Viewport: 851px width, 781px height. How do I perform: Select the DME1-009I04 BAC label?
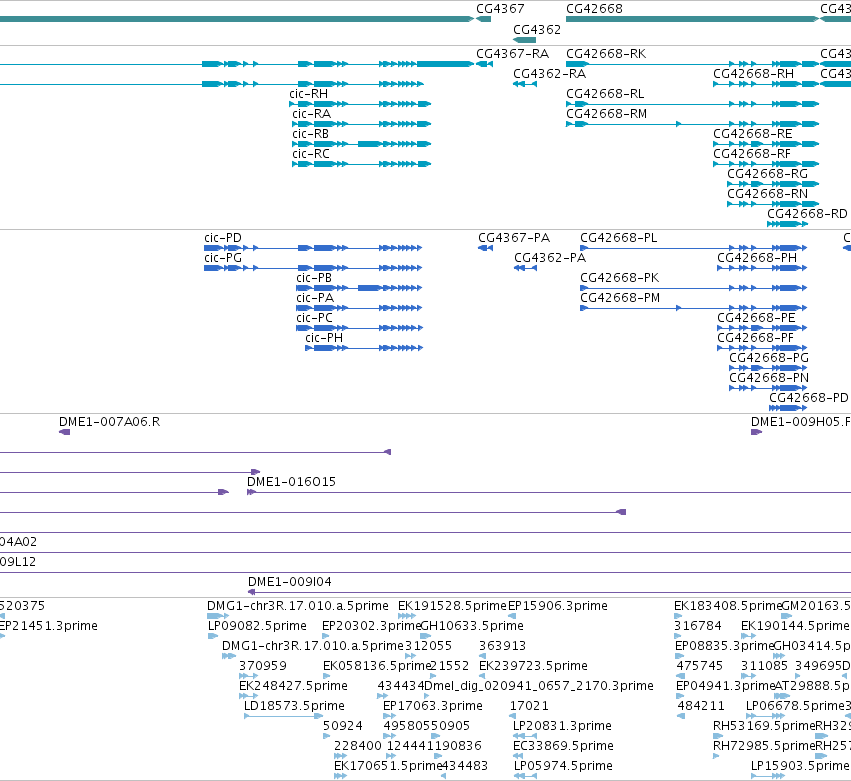289,582
